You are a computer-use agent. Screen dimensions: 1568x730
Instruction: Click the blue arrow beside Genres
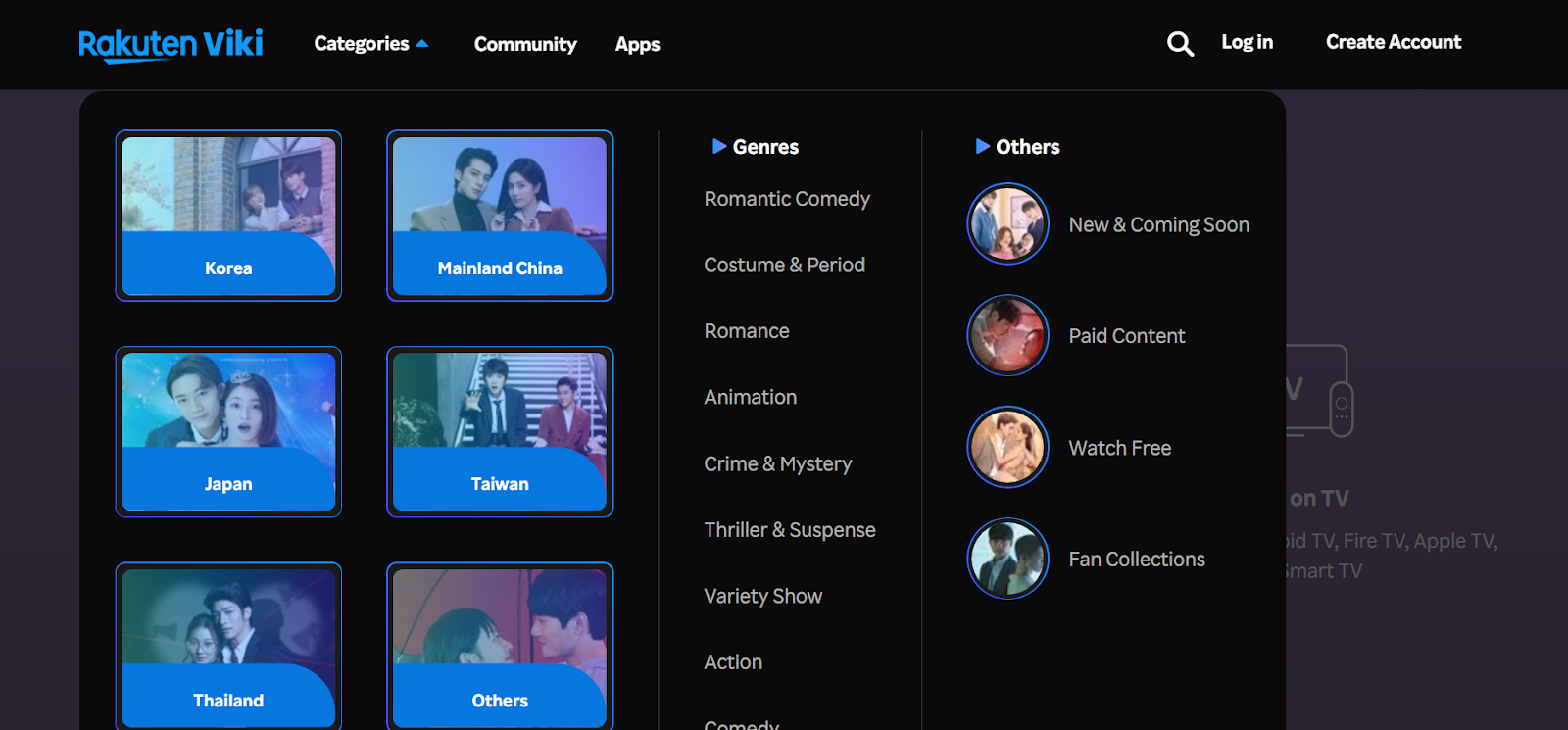pyautogui.click(x=719, y=147)
